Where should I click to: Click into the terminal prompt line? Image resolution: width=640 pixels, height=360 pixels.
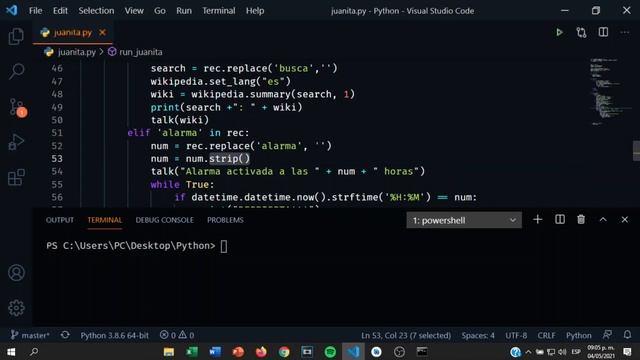137,246
